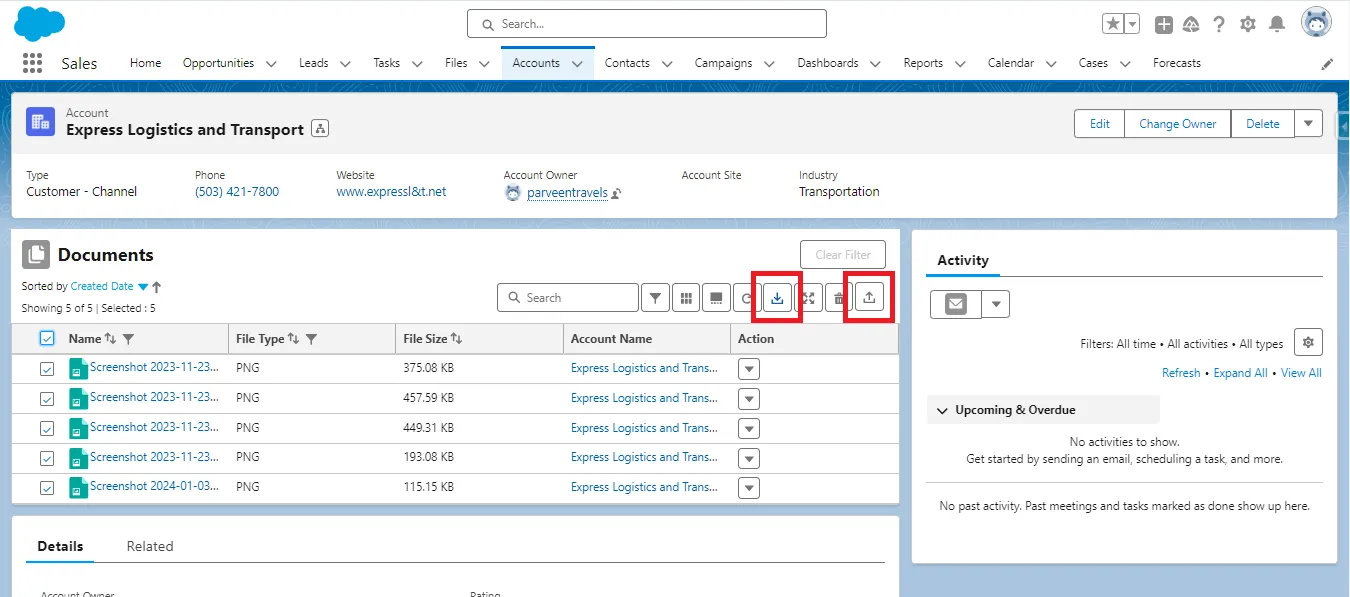Click the global Search bar at top
This screenshot has width=1350, height=597.
click(646, 23)
